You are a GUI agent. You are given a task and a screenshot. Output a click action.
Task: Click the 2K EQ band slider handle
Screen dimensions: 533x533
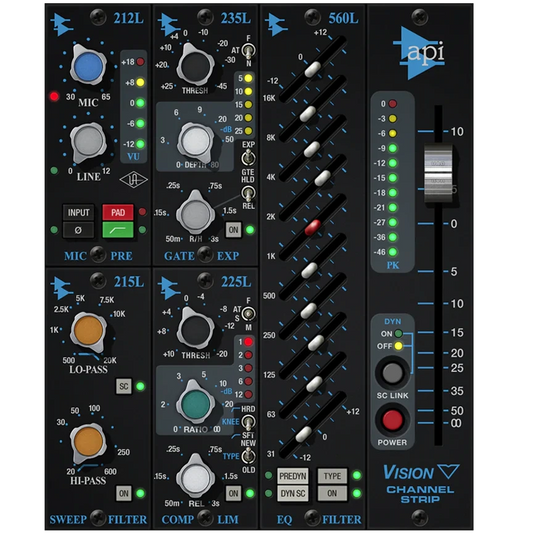tap(322, 178)
